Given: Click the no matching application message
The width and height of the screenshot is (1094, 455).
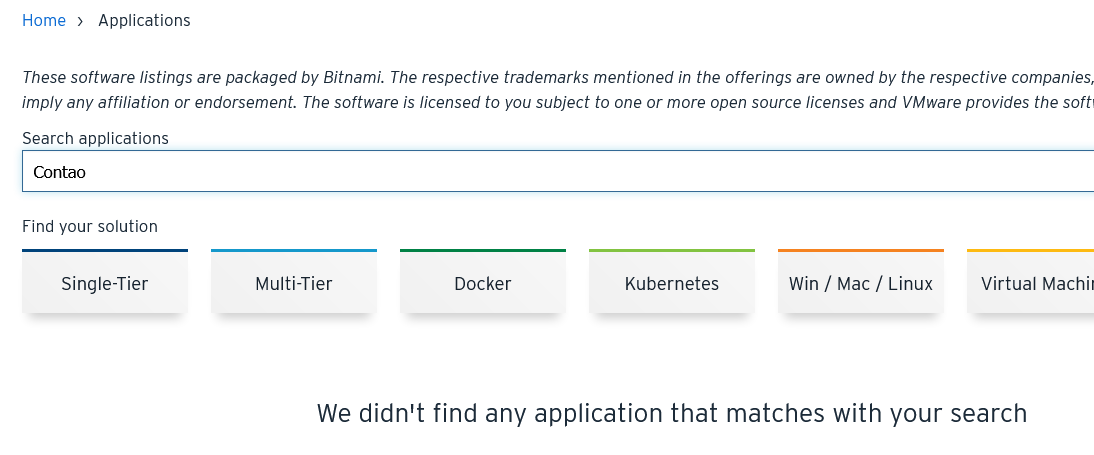Looking at the screenshot, I should [x=672, y=413].
